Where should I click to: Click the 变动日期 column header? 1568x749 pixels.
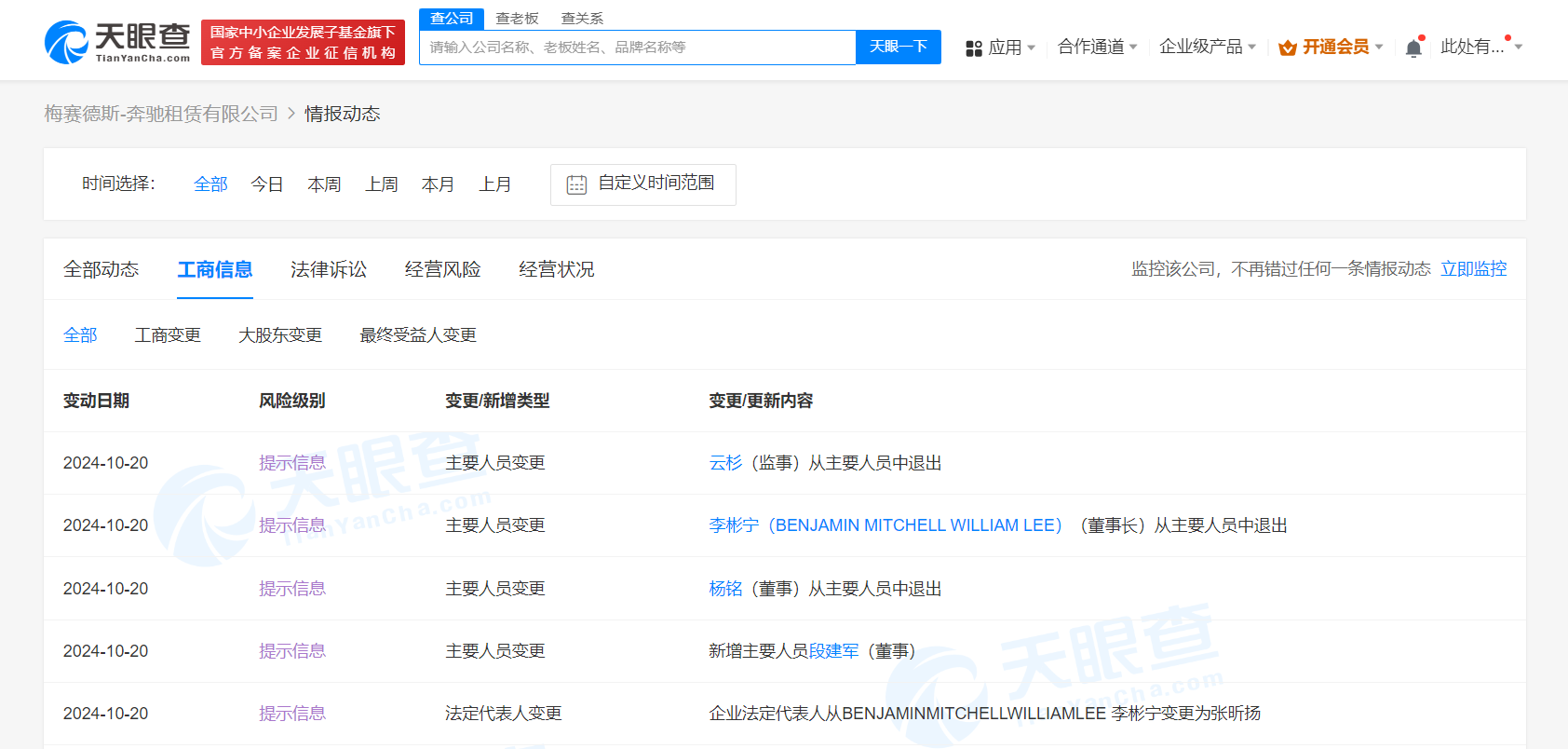tap(97, 401)
